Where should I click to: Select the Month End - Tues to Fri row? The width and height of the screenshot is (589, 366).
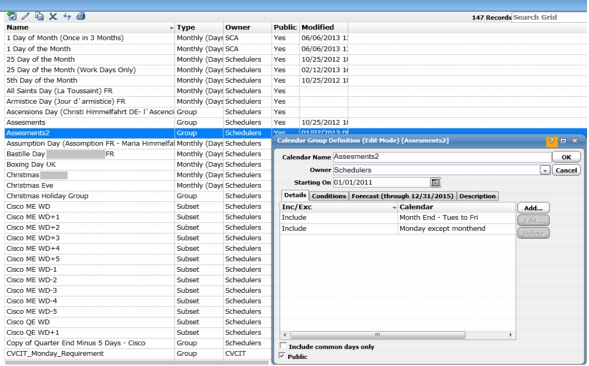pos(398,218)
